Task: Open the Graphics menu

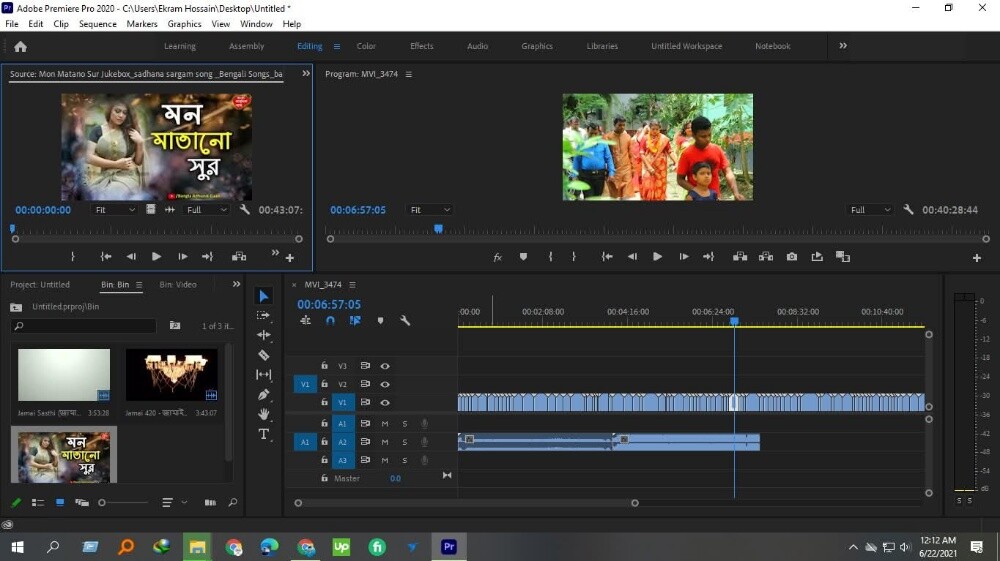Action: (184, 24)
